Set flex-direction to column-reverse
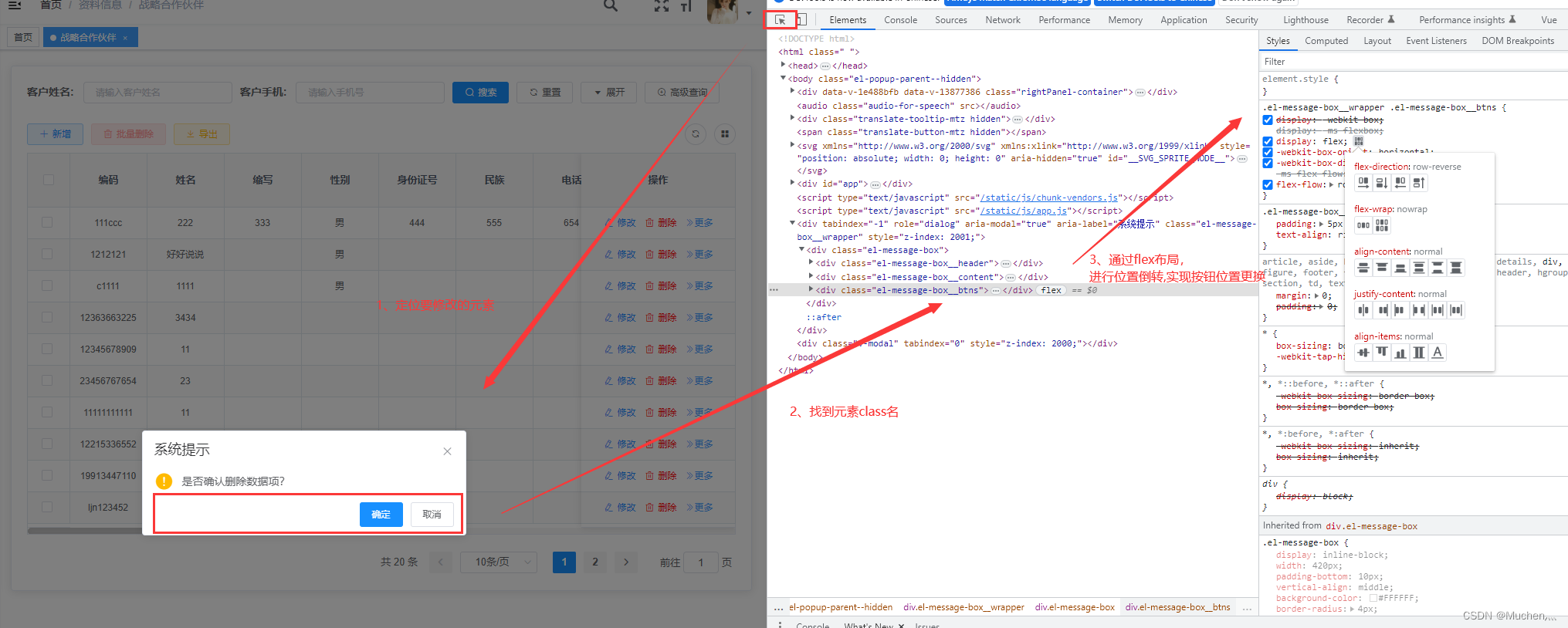This screenshot has height=628, width=1568. (x=1419, y=183)
